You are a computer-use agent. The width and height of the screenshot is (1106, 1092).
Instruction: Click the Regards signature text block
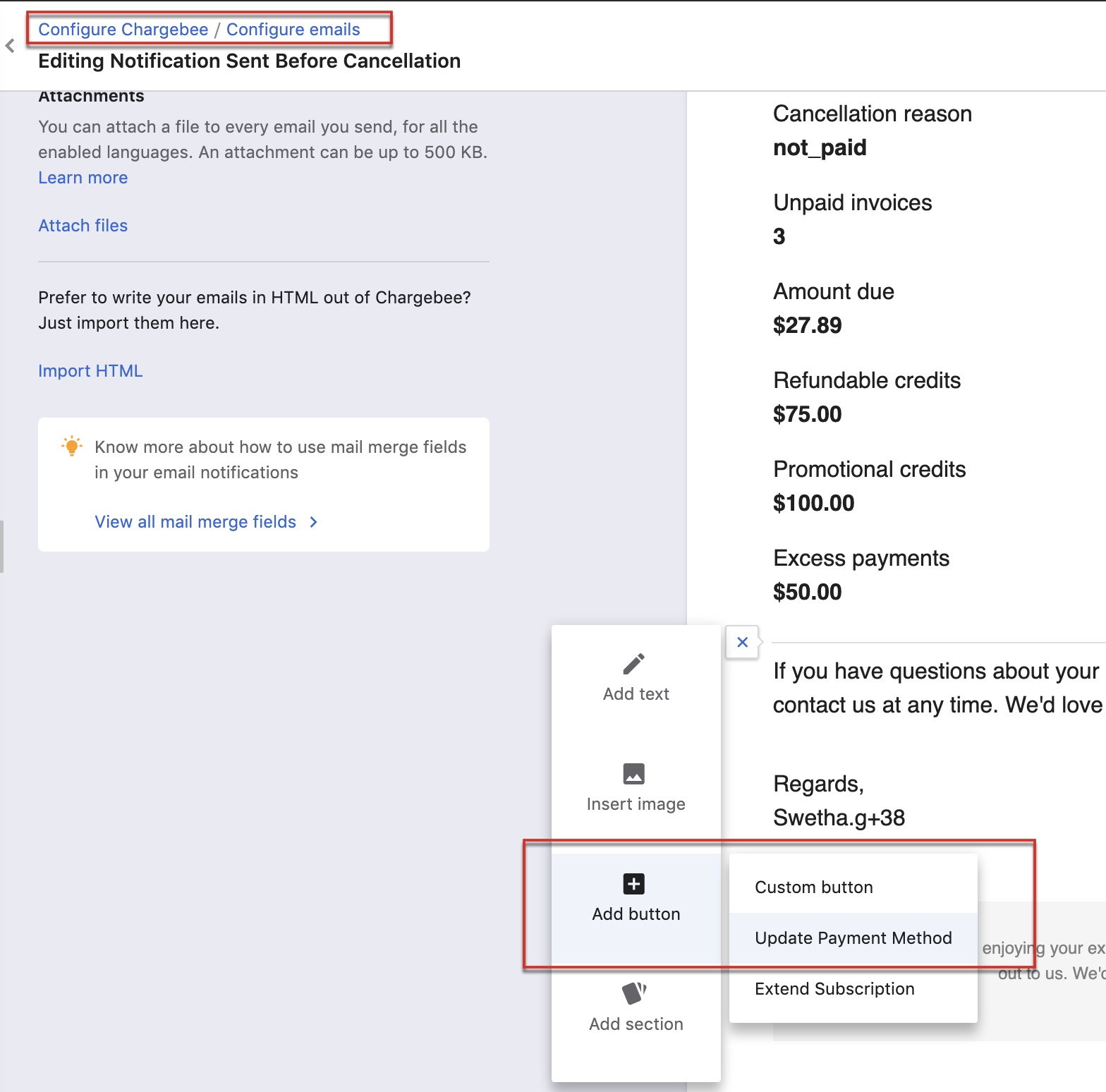pos(839,801)
